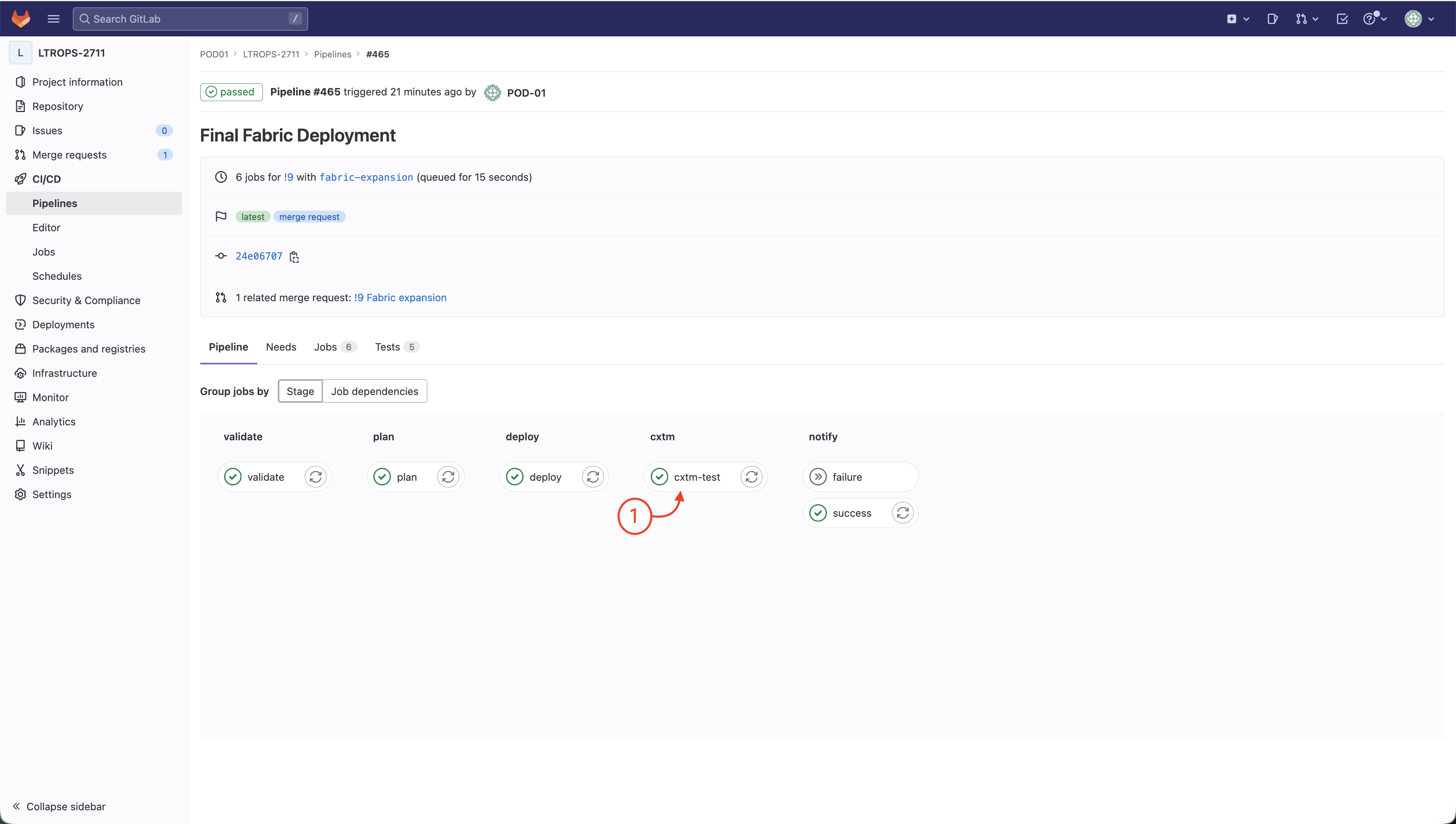This screenshot has height=824, width=1456.
Task: Open commit 24e06707 link
Action: click(x=259, y=256)
